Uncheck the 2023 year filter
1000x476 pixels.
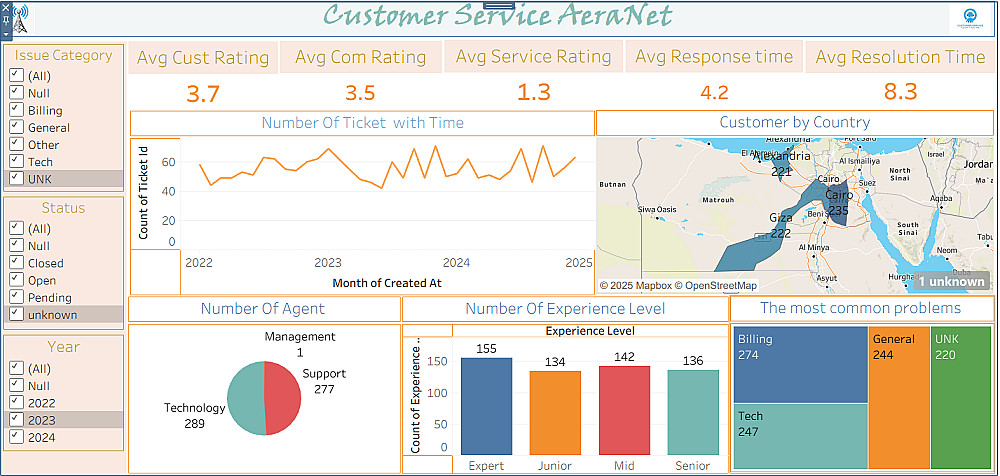[16, 420]
